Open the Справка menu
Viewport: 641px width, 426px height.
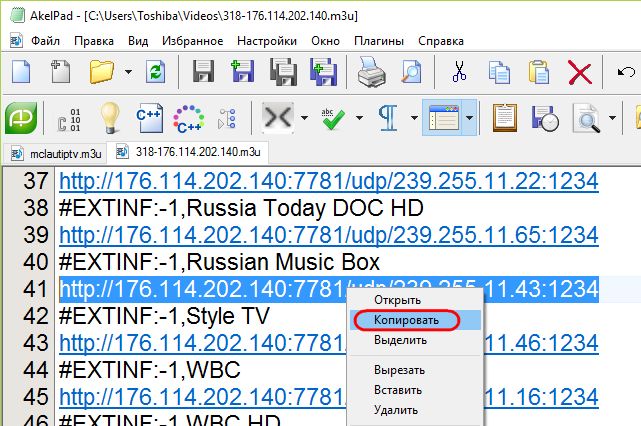[441, 41]
